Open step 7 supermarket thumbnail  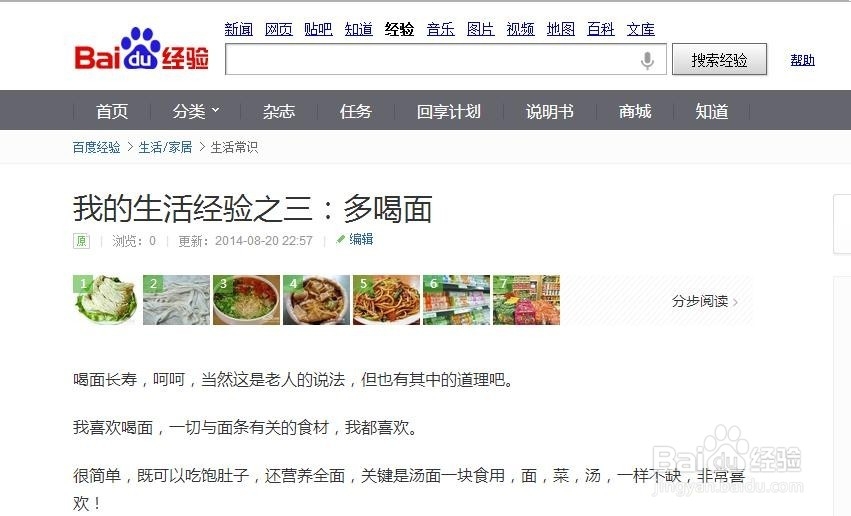(526, 300)
